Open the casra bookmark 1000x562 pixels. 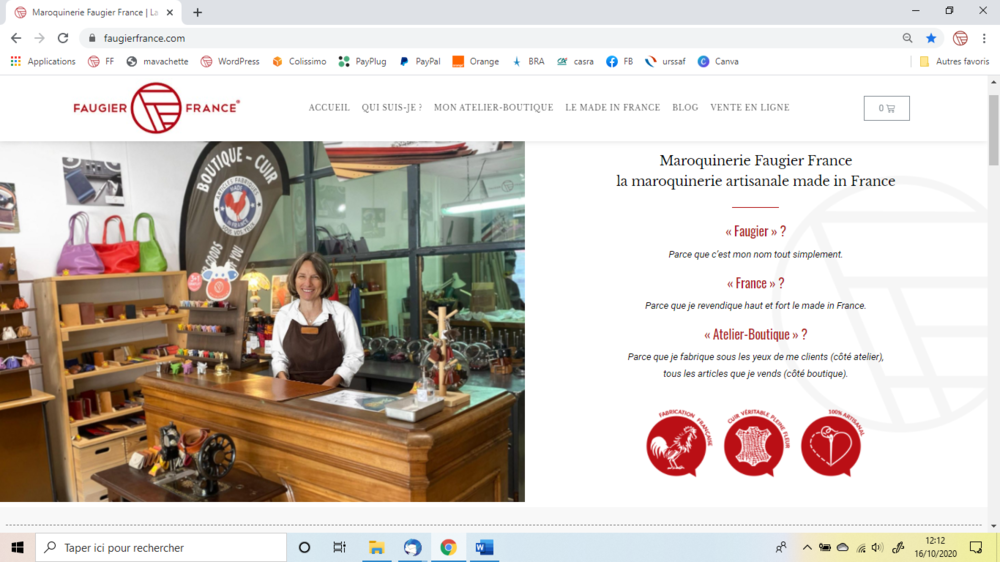point(575,61)
